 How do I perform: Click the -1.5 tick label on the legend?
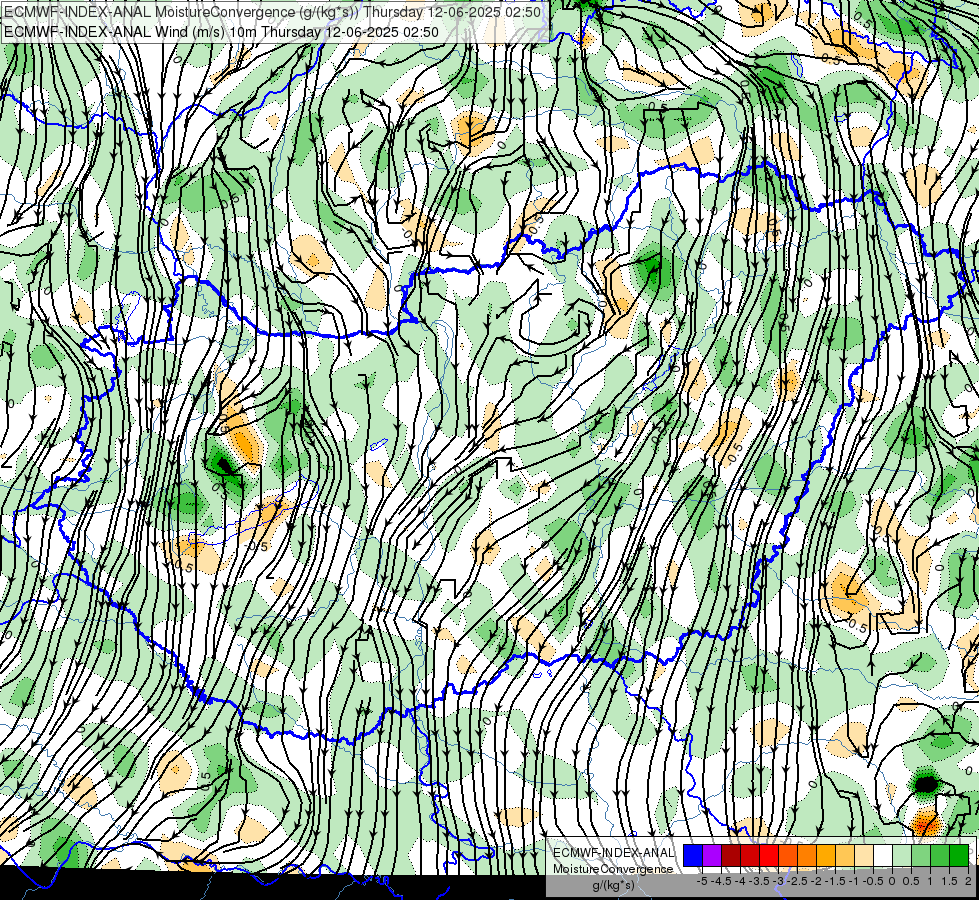click(x=835, y=881)
